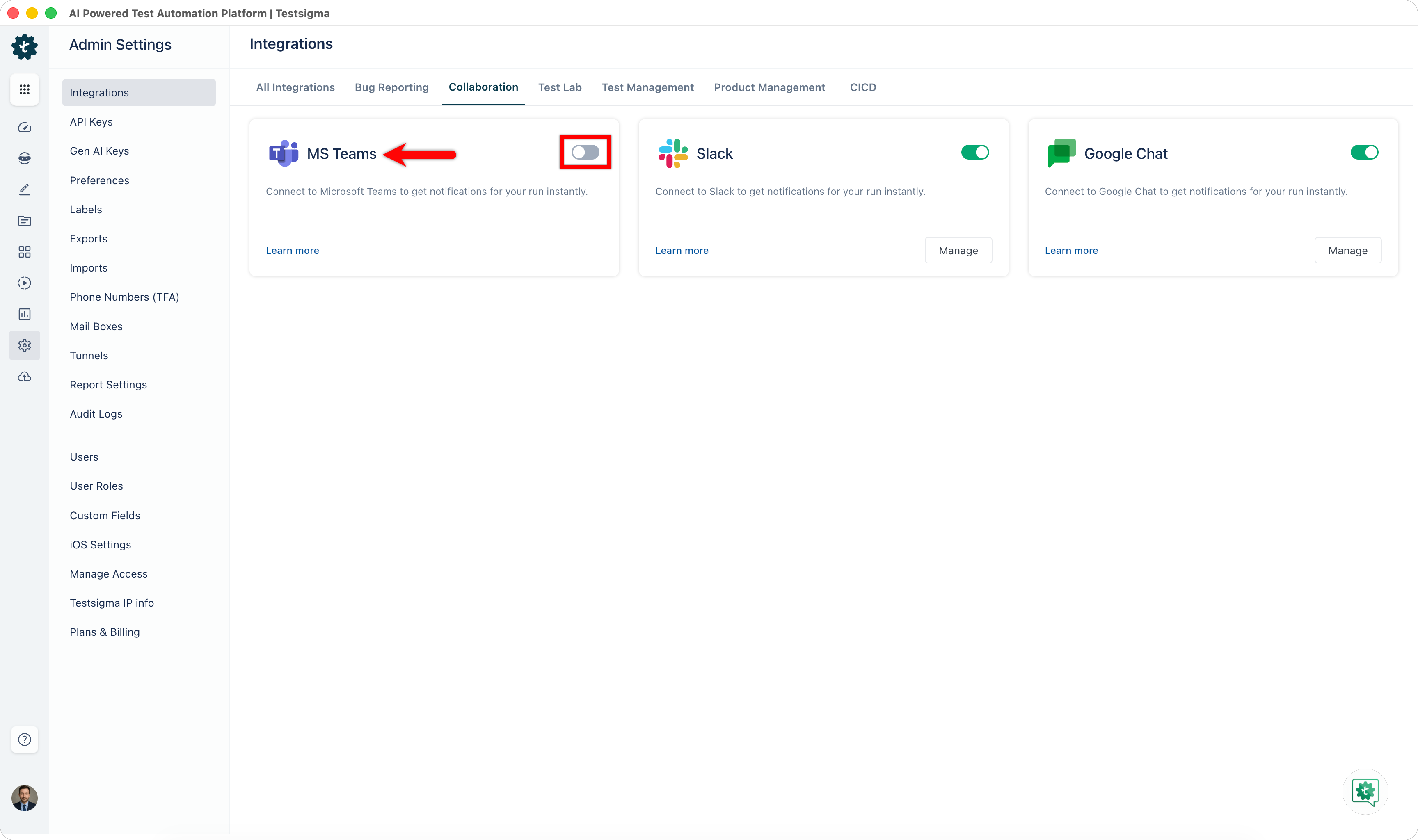Open the folder icon in sidebar
The width and height of the screenshot is (1418, 840).
(24, 221)
